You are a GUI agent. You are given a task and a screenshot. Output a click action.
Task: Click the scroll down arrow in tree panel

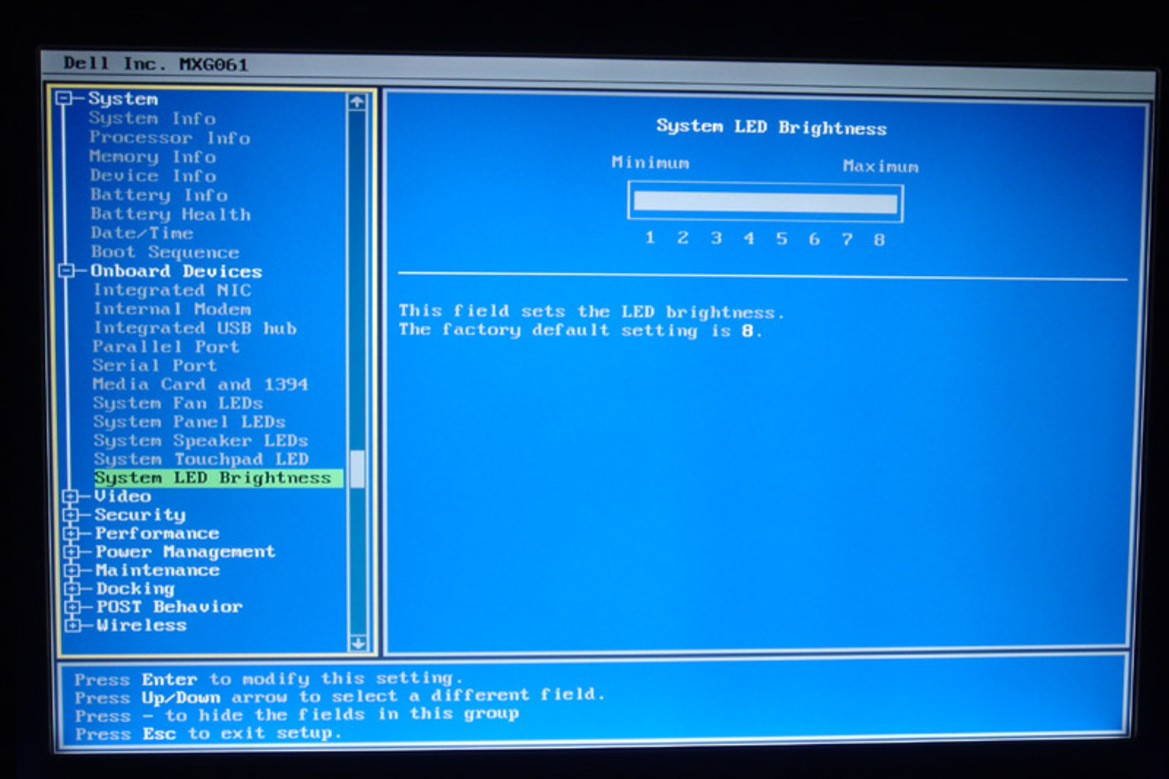tap(358, 643)
